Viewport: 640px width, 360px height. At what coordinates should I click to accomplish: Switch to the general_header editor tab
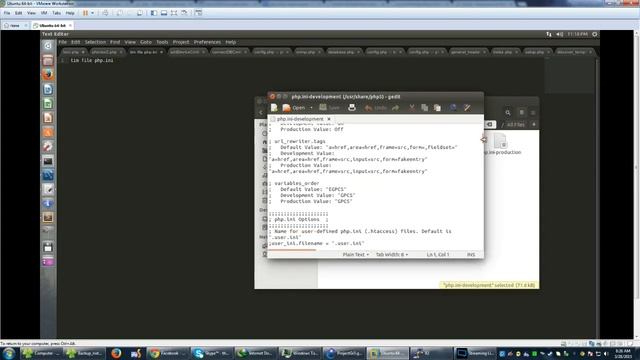pos(468,52)
